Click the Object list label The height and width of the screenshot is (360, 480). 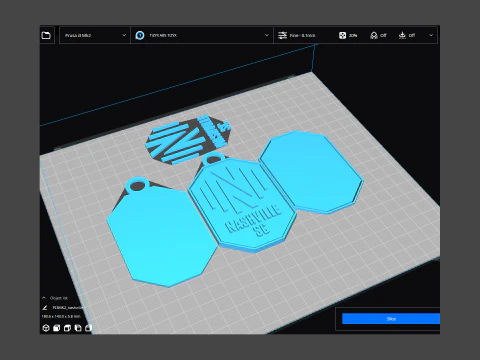click(x=59, y=298)
